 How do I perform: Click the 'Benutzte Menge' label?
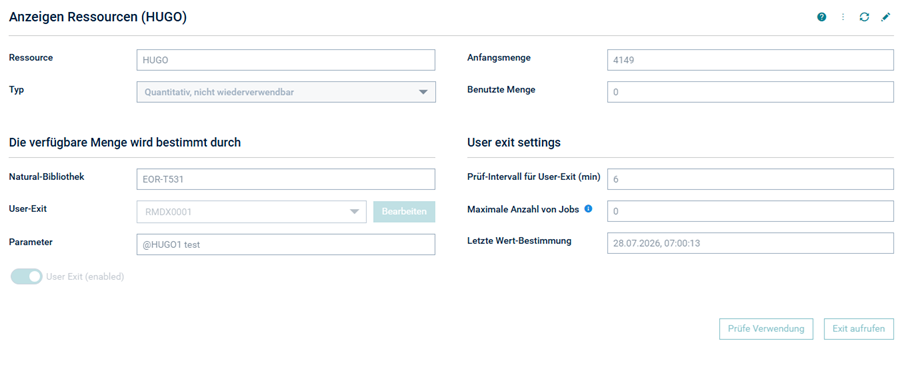501,90
